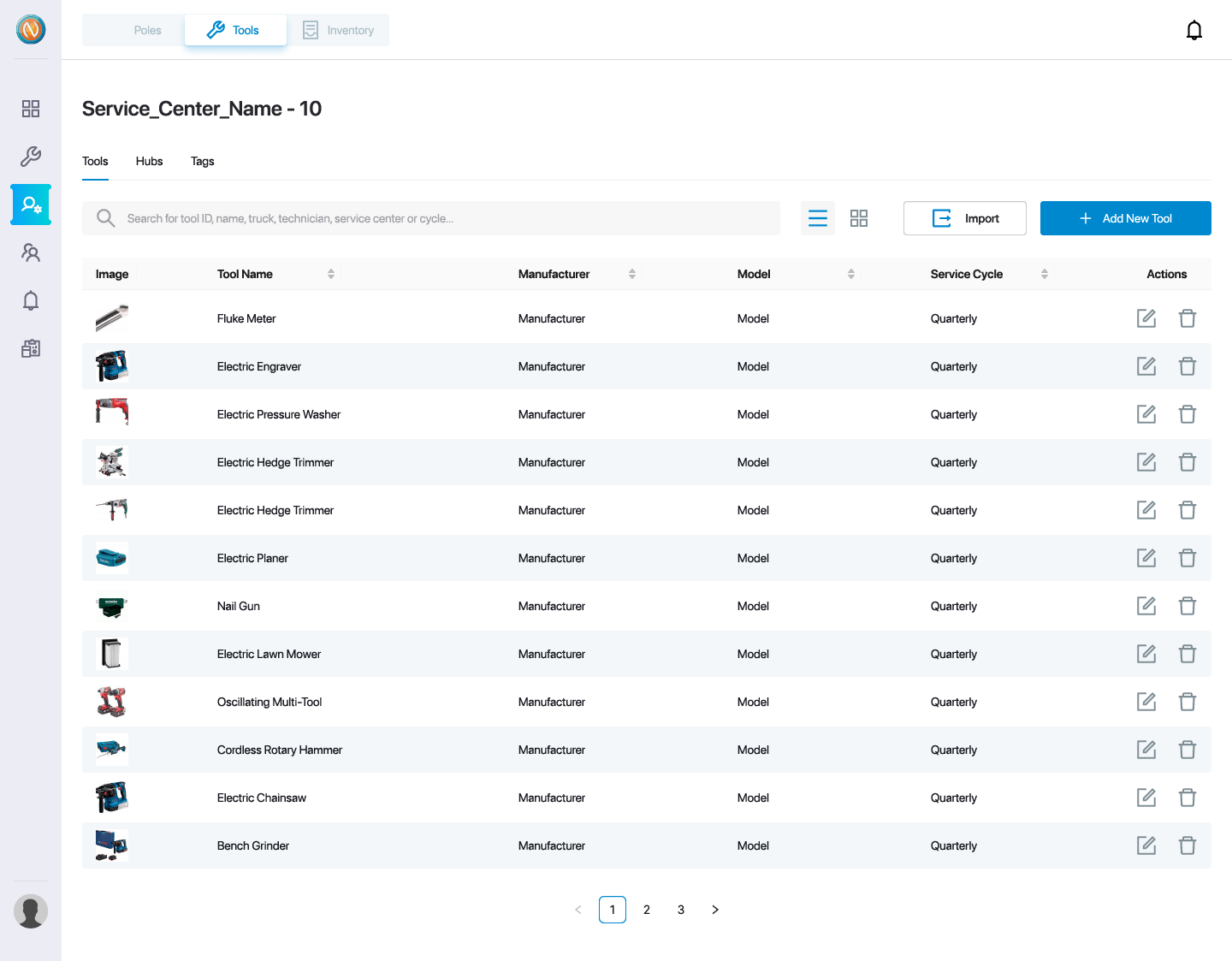The width and height of the screenshot is (1232, 961).
Task: Sort by Service Cycle column
Action: (1045, 274)
